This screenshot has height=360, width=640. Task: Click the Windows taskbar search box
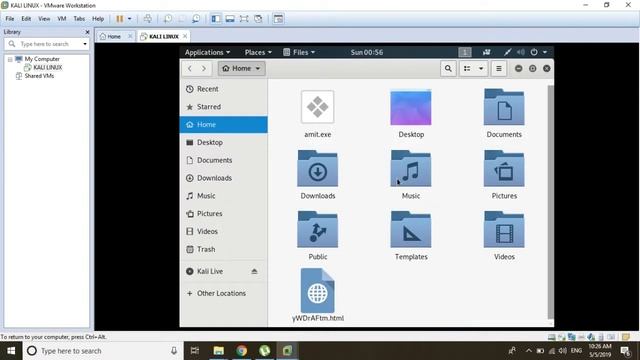(102, 351)
